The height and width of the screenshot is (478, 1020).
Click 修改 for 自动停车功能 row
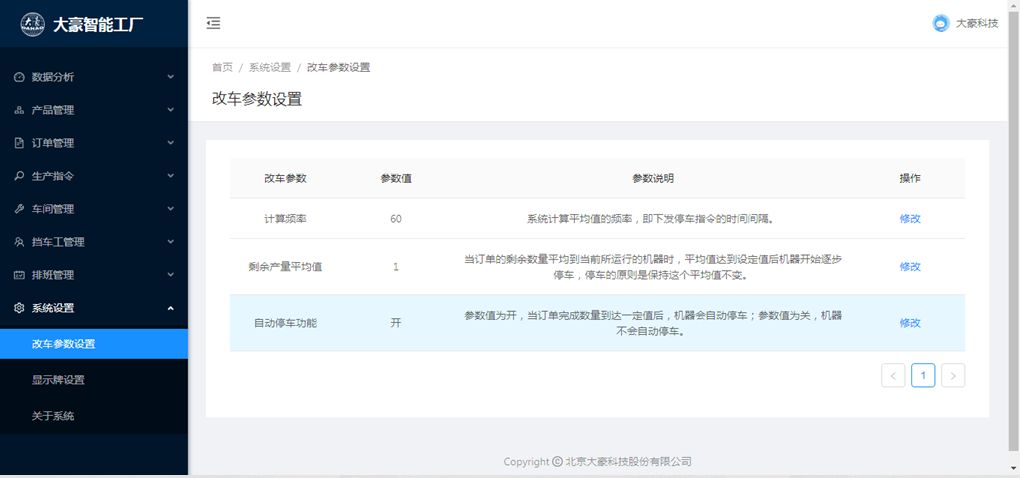pos(909,323)
